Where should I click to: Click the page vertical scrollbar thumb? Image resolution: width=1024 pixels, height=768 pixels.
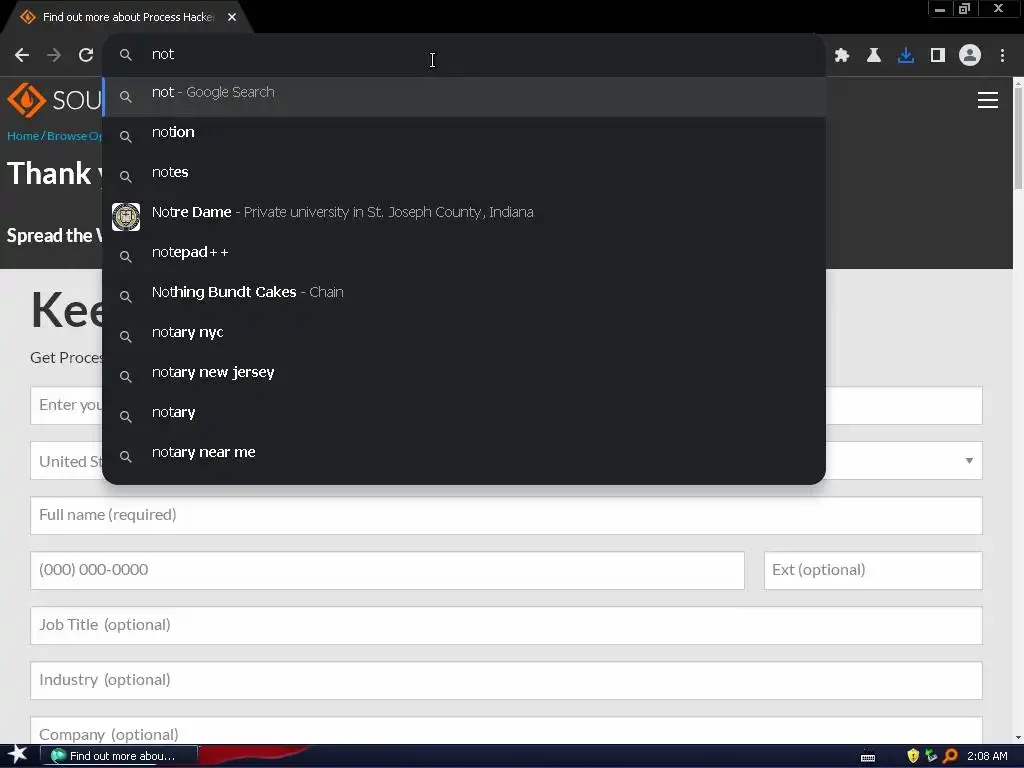(x=1018, y=137)
